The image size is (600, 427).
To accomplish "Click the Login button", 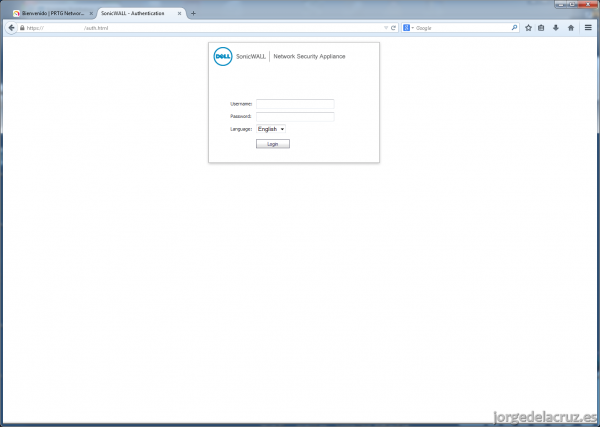I will pos(273,144).
